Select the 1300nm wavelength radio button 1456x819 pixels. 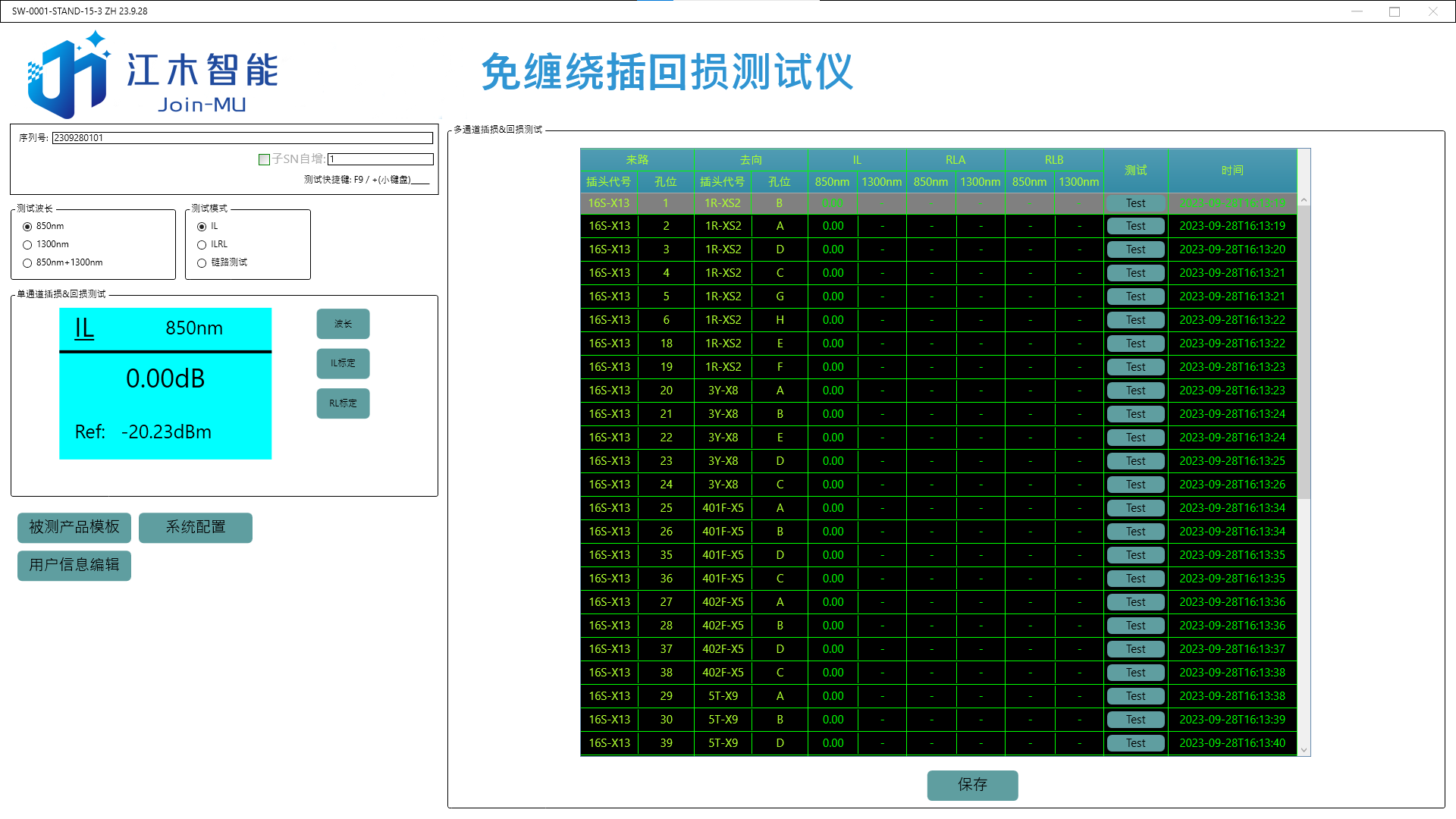27,244
